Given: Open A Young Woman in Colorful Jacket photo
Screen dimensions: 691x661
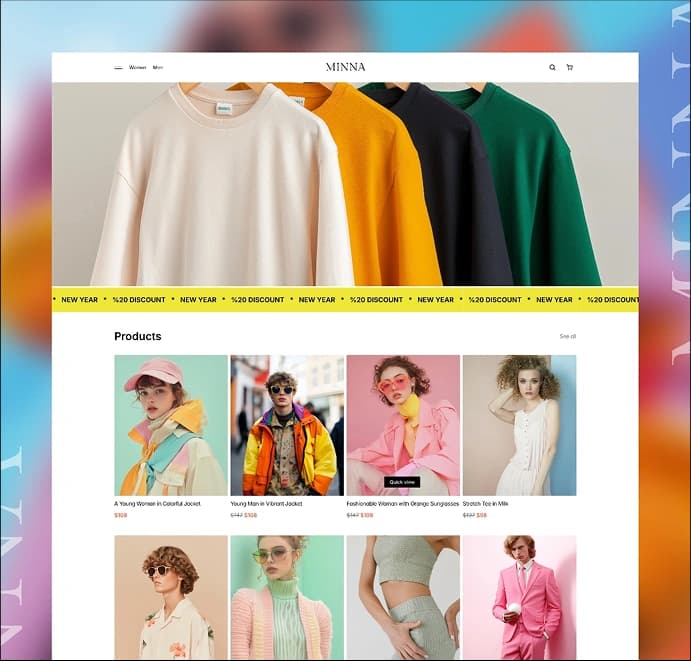Looking at the screenshot, I should tap(171, 425).
